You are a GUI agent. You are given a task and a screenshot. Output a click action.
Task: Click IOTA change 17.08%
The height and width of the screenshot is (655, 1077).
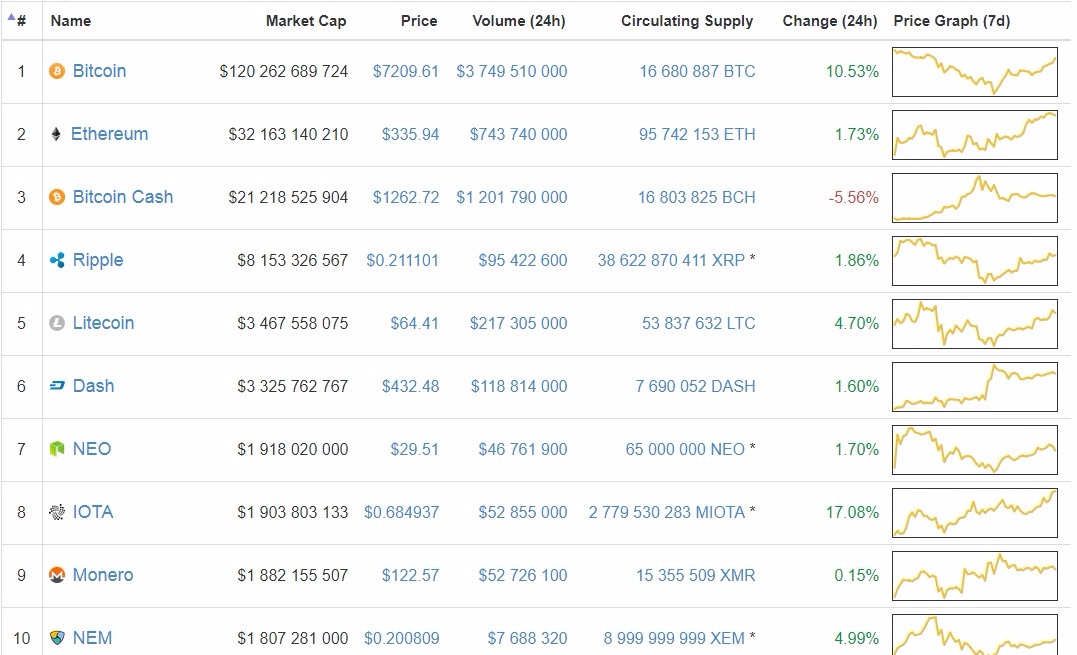852,512
